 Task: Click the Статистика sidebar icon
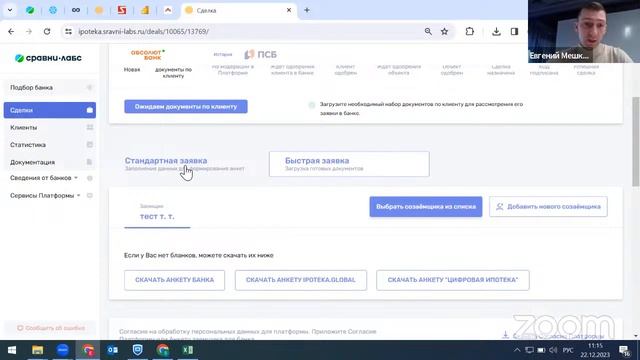[90, 145]
